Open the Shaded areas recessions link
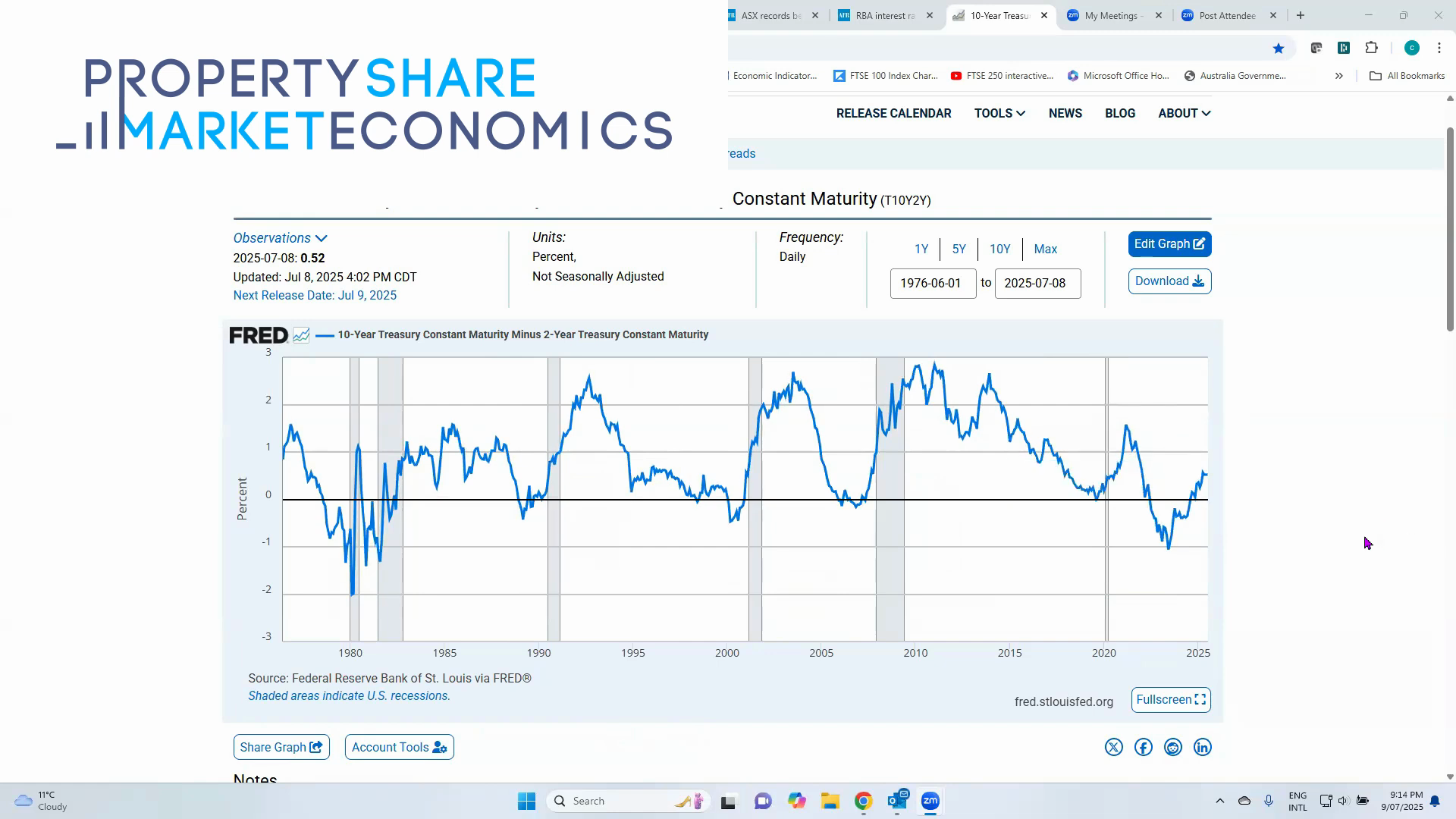Screen dimensions: 1456x819 click(x=349, y=695)
